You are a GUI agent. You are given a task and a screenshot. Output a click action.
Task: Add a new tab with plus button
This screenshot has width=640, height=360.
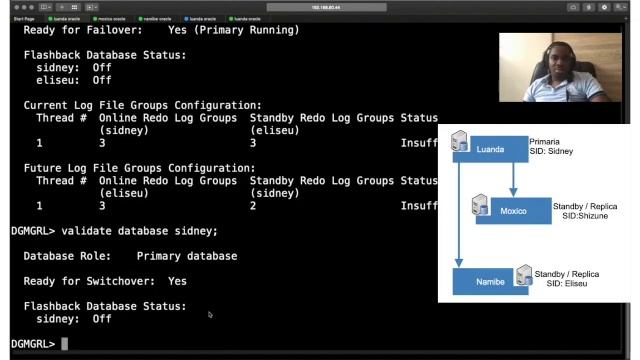pyautogui.click(x=626, y=18)
